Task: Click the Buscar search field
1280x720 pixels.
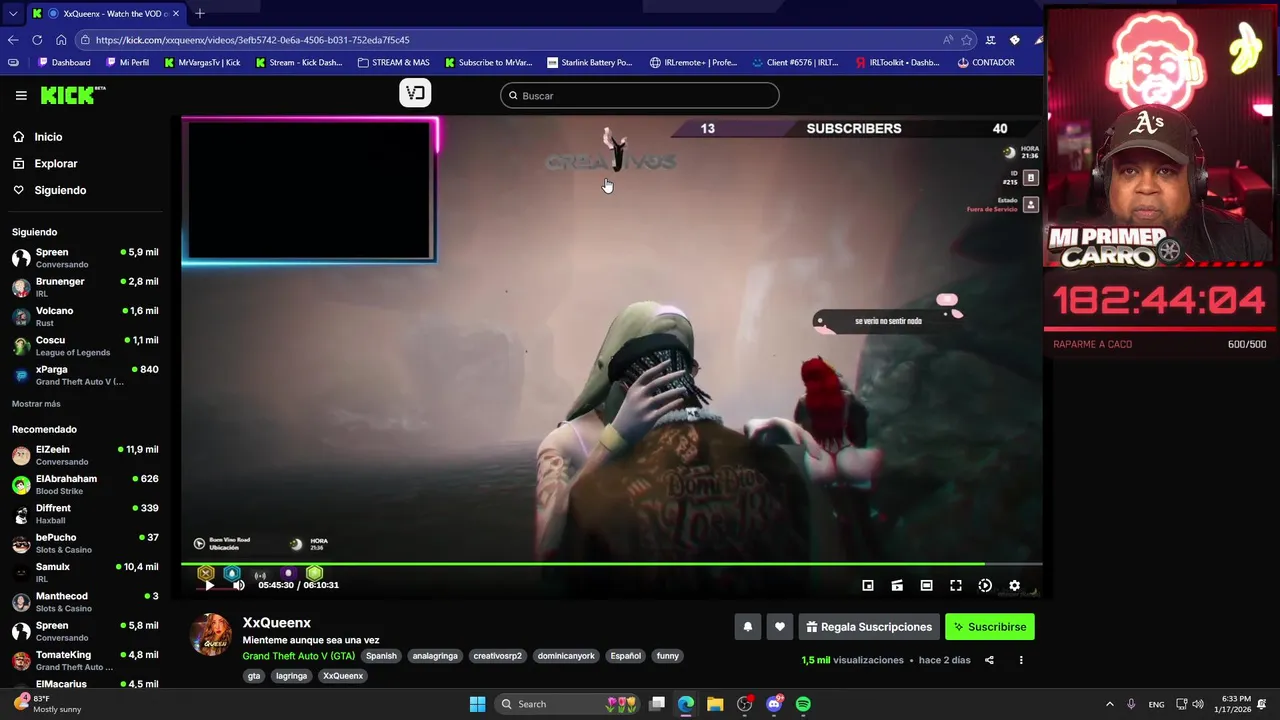Action: (640, 96)
